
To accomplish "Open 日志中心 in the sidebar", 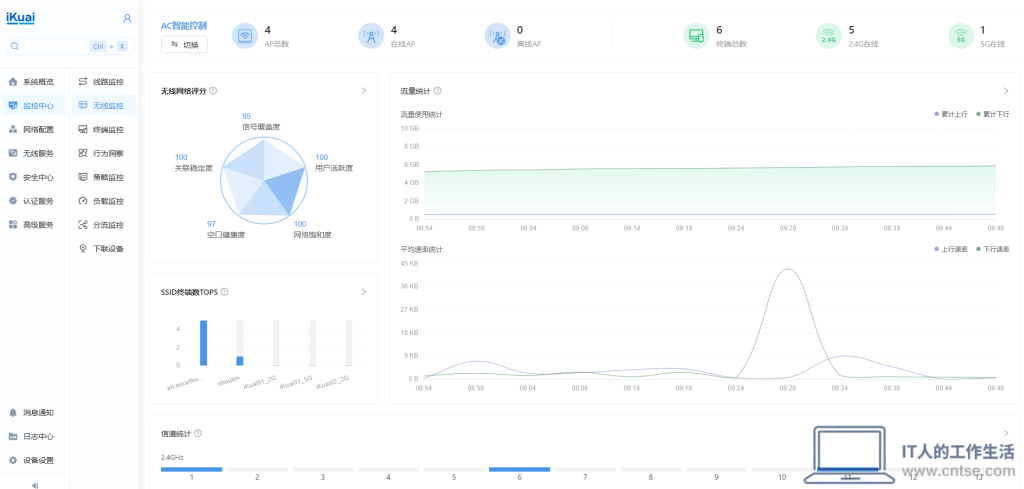I will 35,436.
